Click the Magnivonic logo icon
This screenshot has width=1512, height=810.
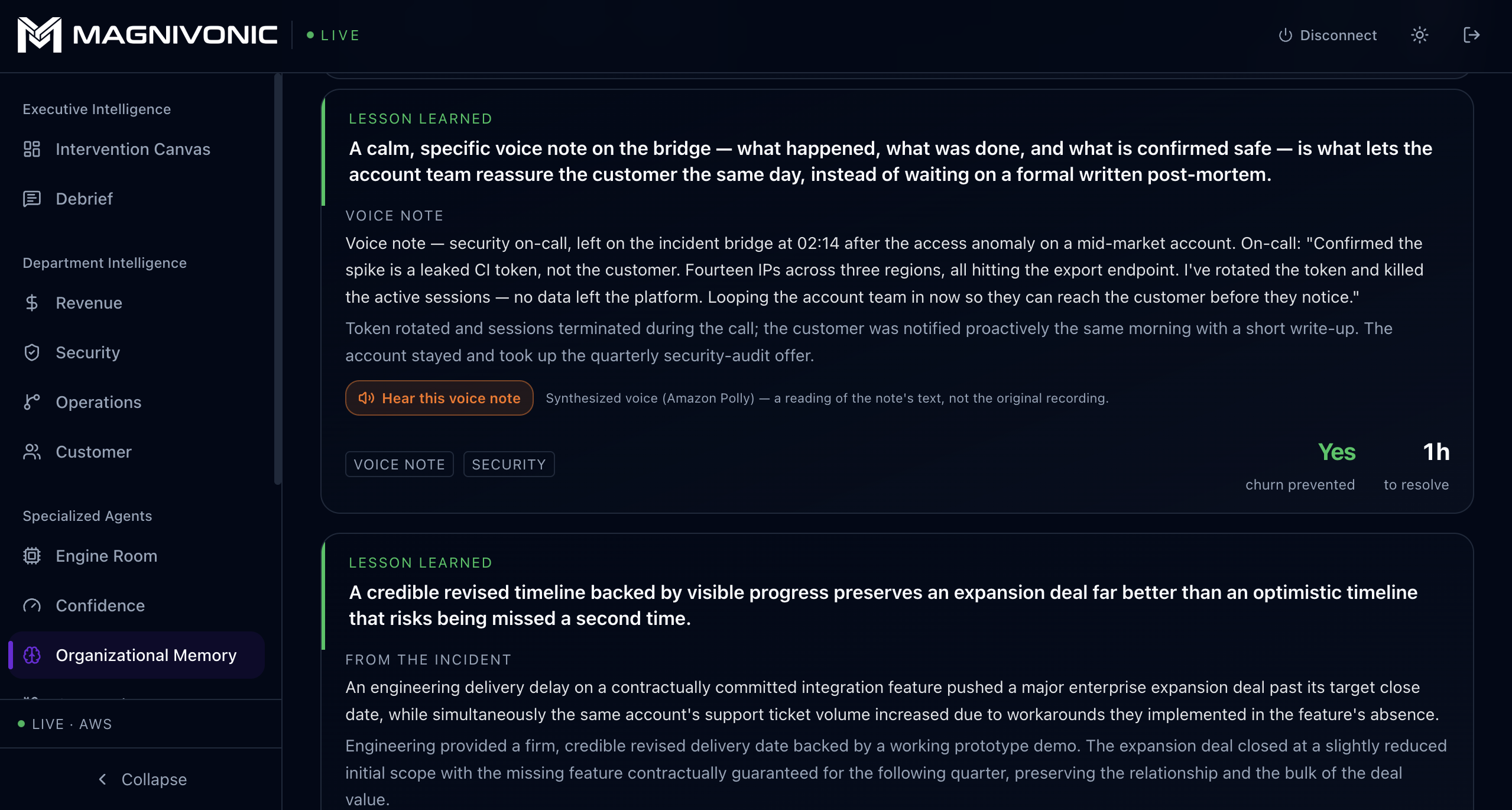pyautogui.click(x=39, y=35)
